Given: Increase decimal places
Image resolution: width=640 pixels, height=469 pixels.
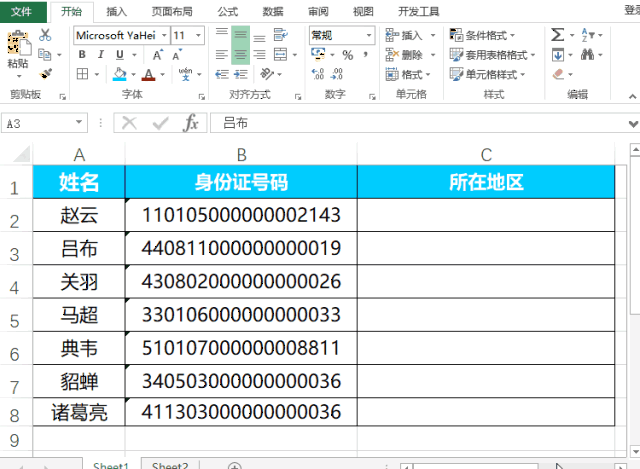Looking at the screenshot, I should point(318,74).
